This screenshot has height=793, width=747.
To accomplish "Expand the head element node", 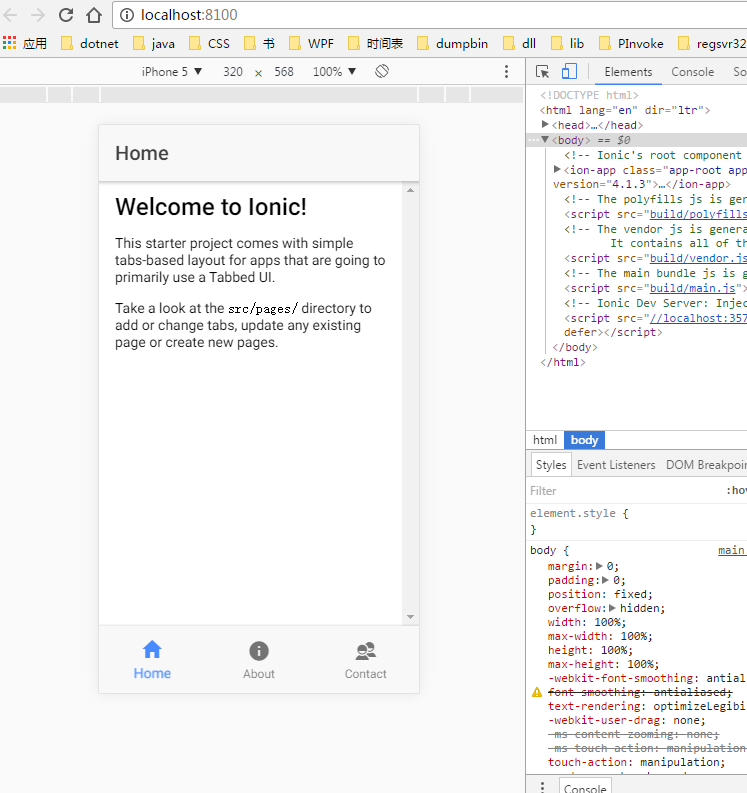I will 545,124.
